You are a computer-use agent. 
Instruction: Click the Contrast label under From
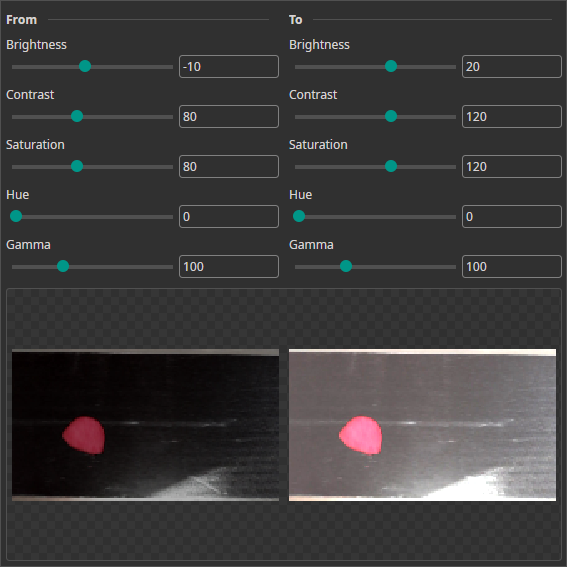point(30,95)
